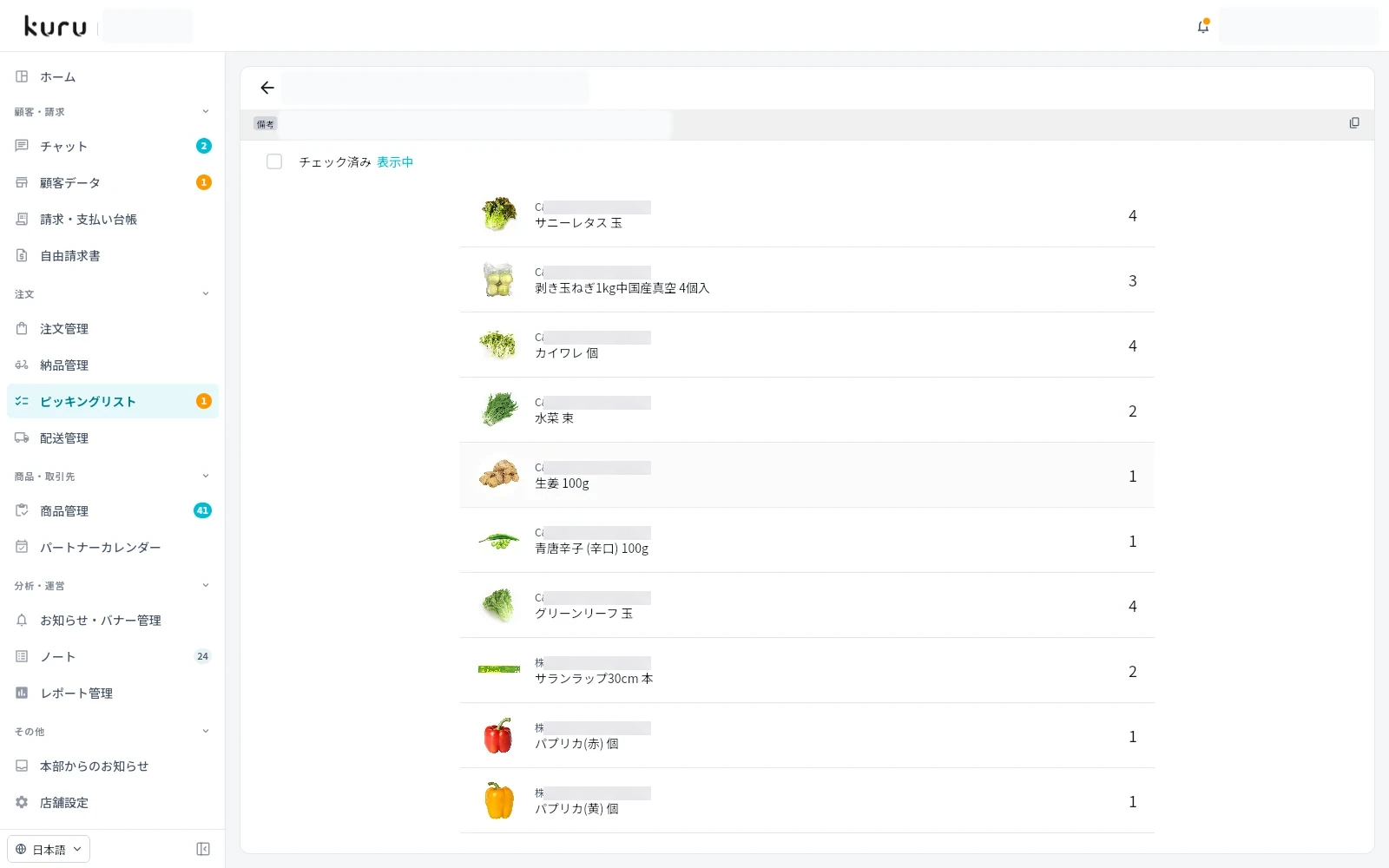Open 請求・支払い台帳 page
The width and height of the screenshot is (1389, 868).
[x=113, y=219]
